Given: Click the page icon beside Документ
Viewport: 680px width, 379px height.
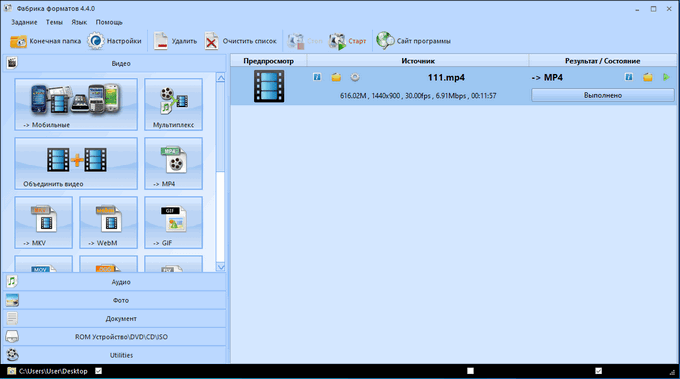Looking at the screenshot, I should pos(12,318).
